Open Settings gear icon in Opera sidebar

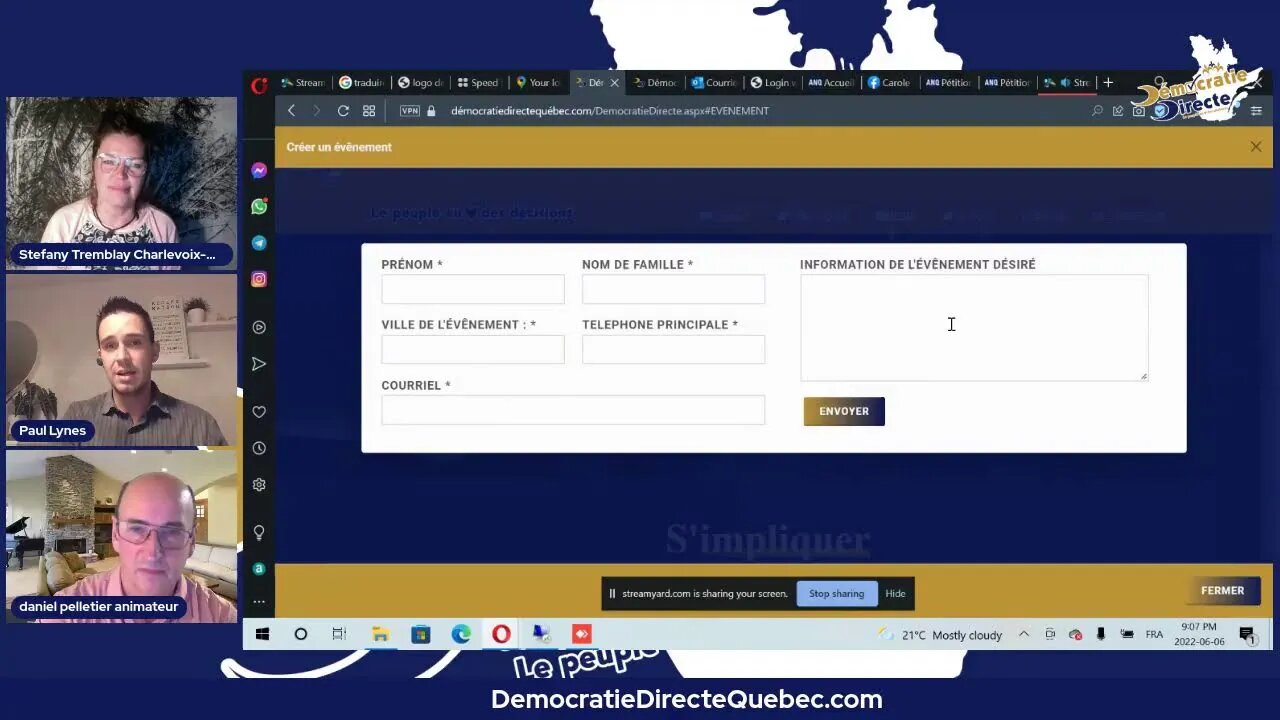pyautogui.click(x=259, y=485)
